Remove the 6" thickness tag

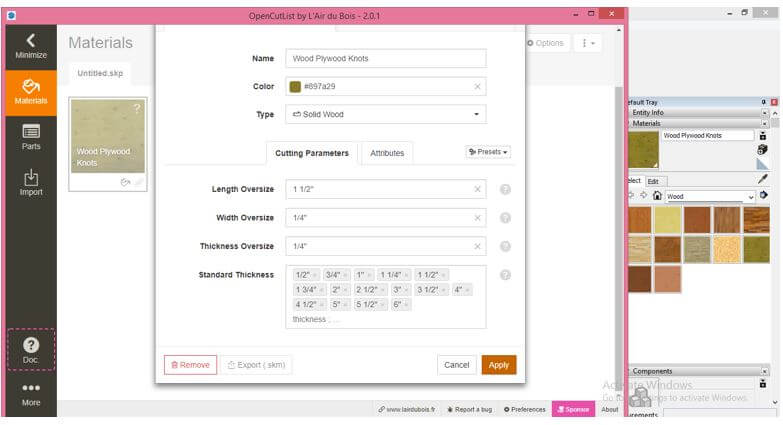tap(406, 305)
